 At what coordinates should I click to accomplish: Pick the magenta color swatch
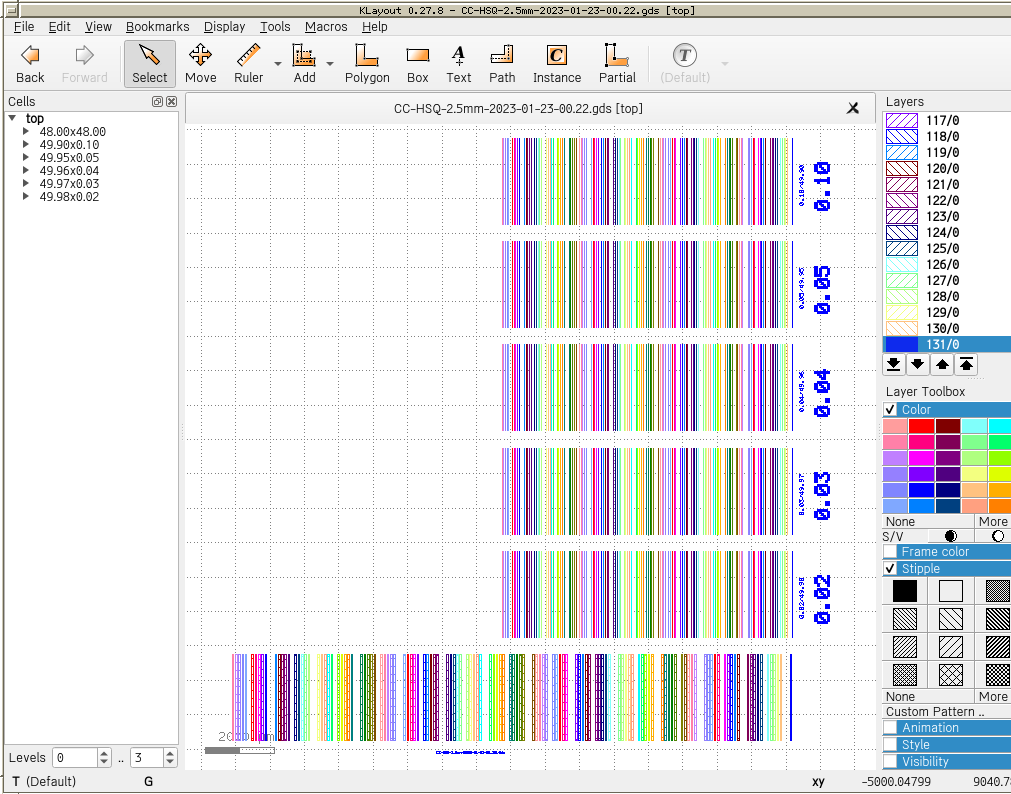point(921,458)
